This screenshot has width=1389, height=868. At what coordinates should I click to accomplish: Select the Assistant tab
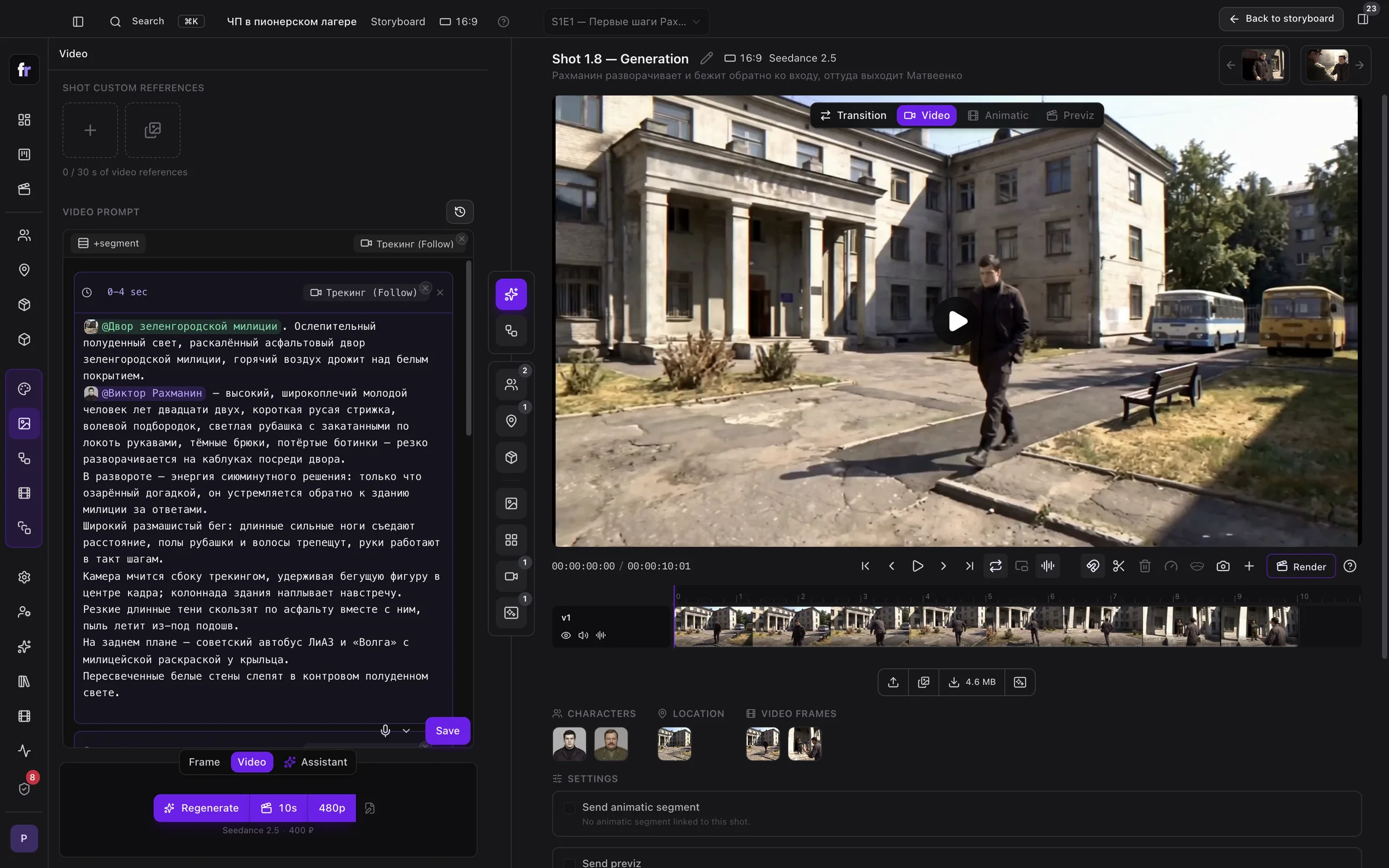[315, 762]
